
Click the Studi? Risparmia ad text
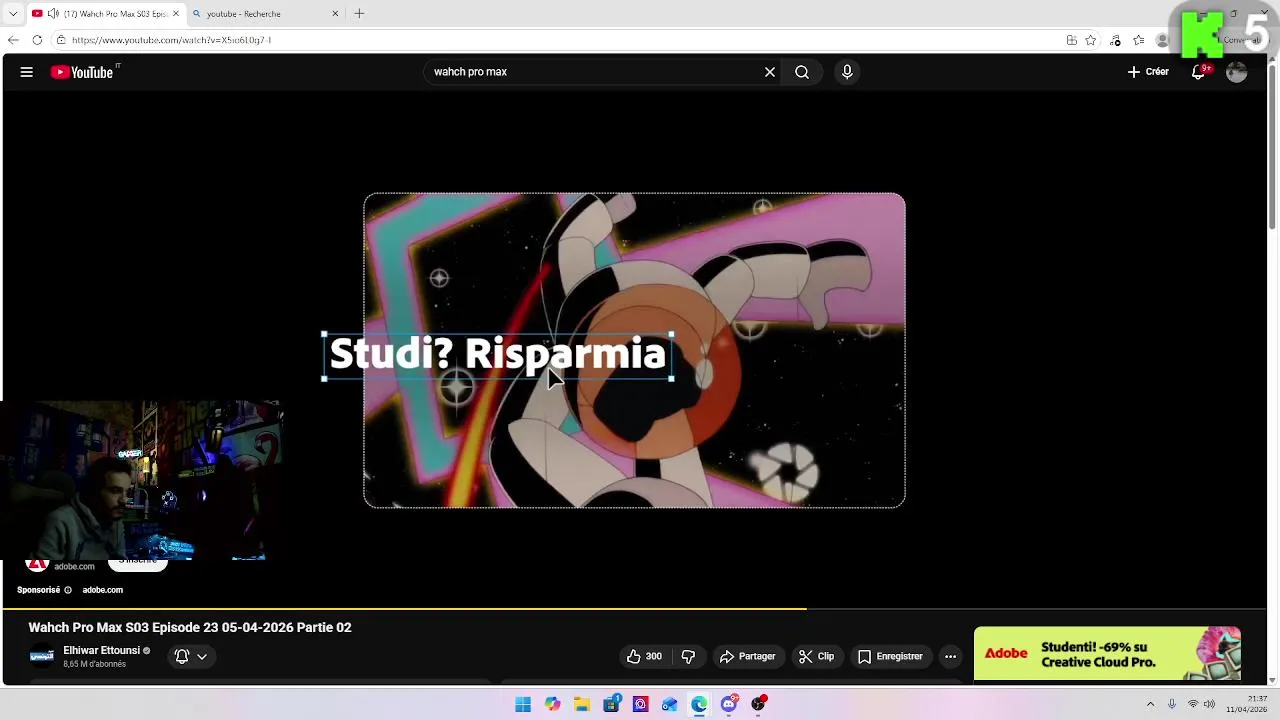tap(497, 355)
